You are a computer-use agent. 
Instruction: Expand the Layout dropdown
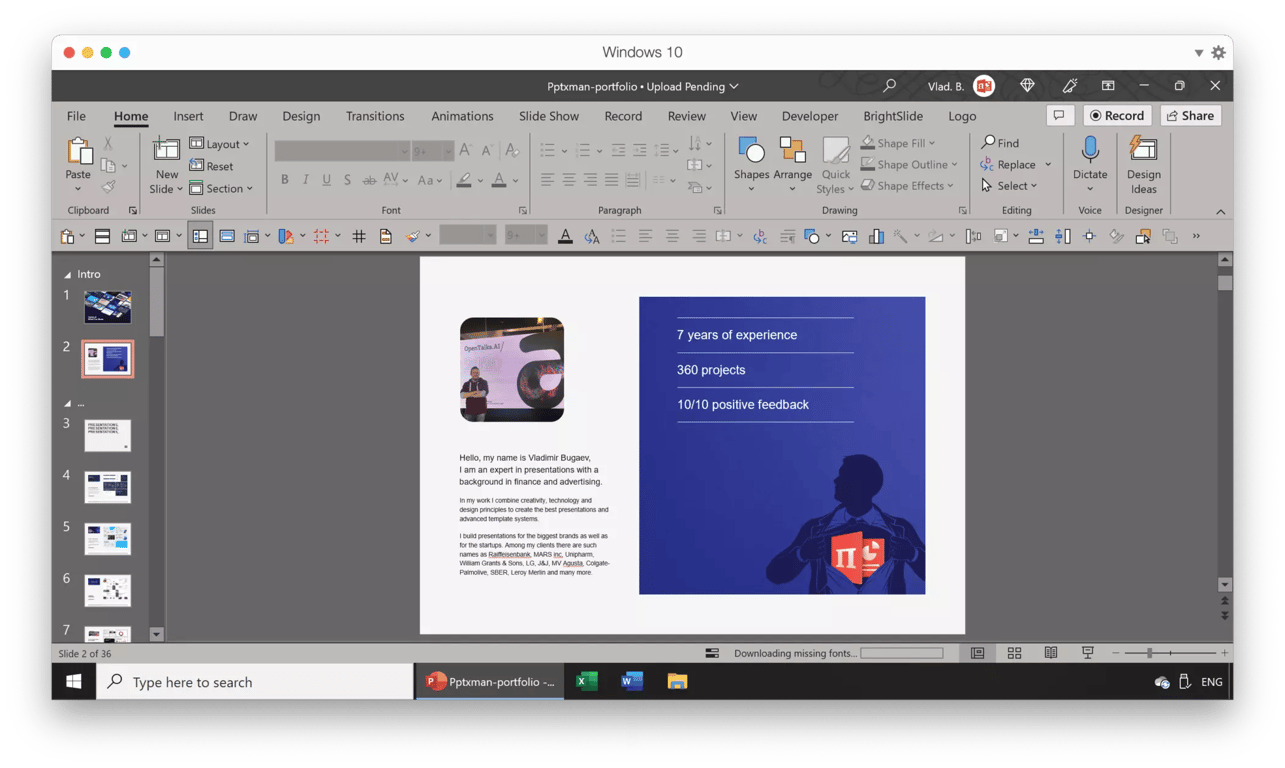point(219,144)
